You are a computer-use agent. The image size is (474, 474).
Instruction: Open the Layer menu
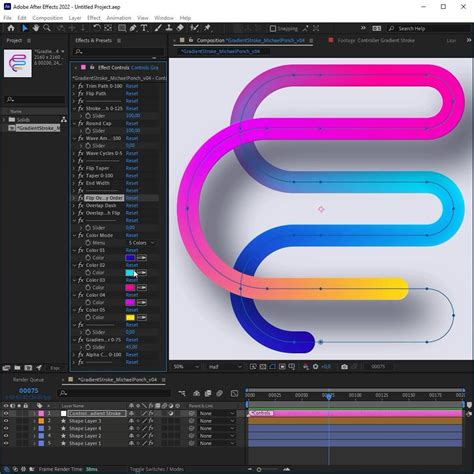(75, 18)
